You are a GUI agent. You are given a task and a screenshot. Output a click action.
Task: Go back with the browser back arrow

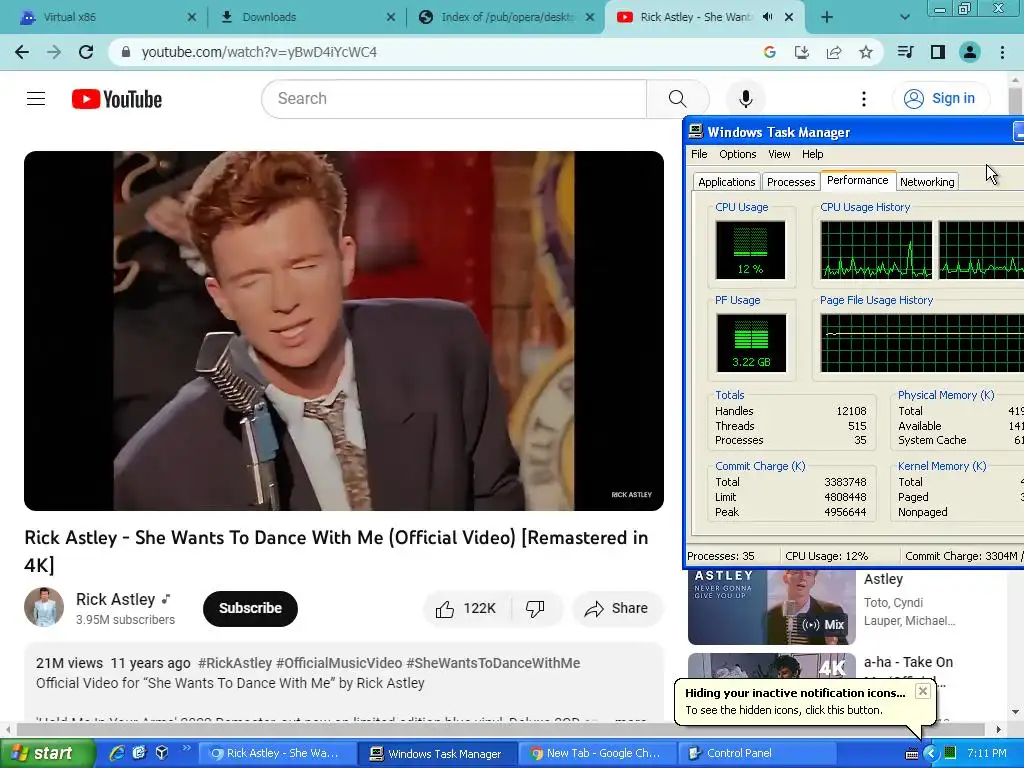point(22,52)
